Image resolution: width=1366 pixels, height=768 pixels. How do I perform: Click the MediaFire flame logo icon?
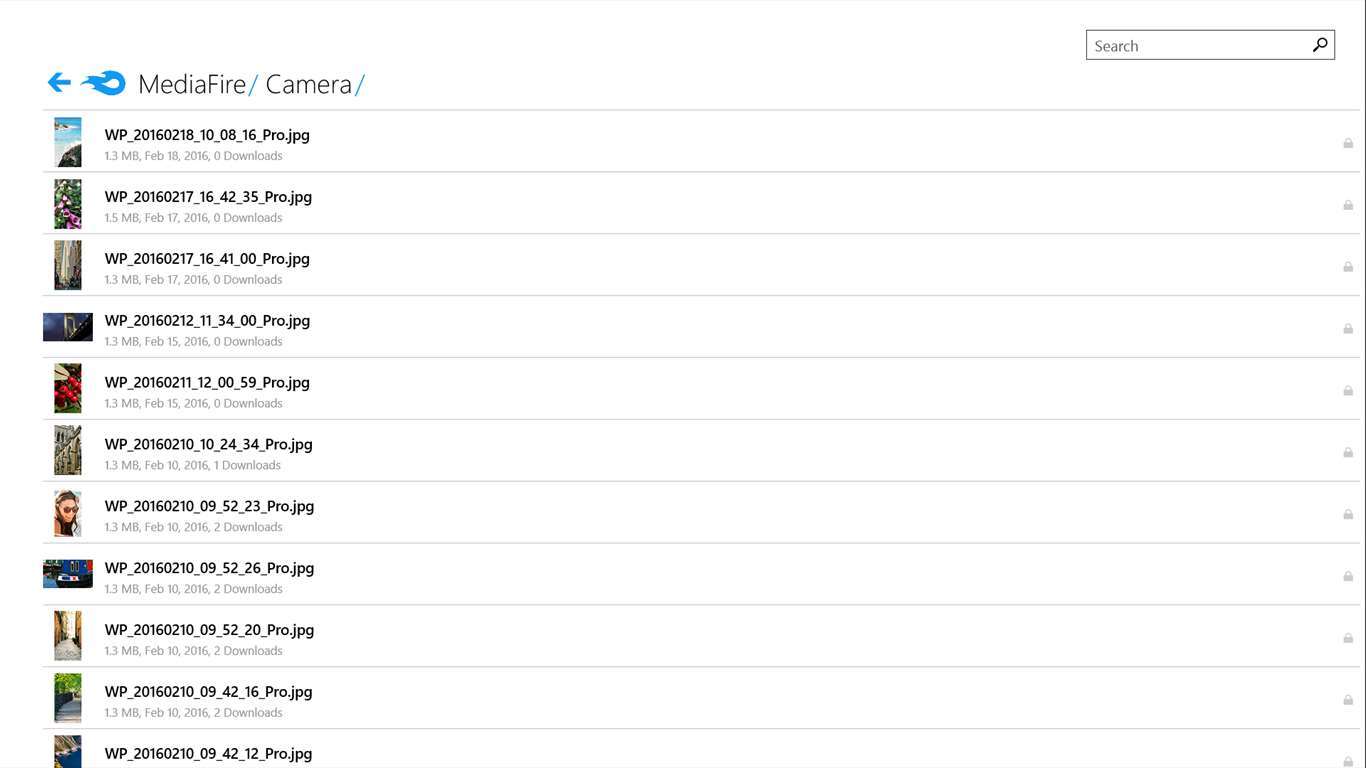point(104,83)
